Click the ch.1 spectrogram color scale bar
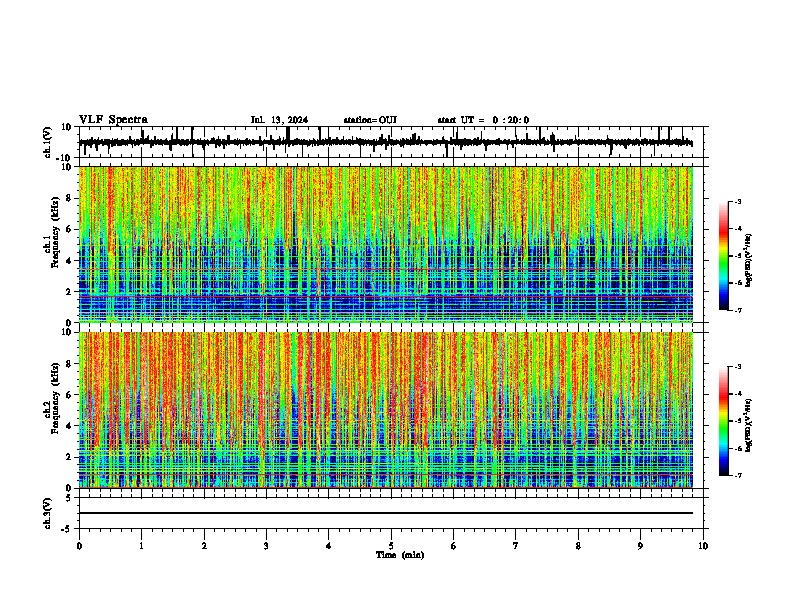This screenshot has width=792, height=612. (724, 256)
